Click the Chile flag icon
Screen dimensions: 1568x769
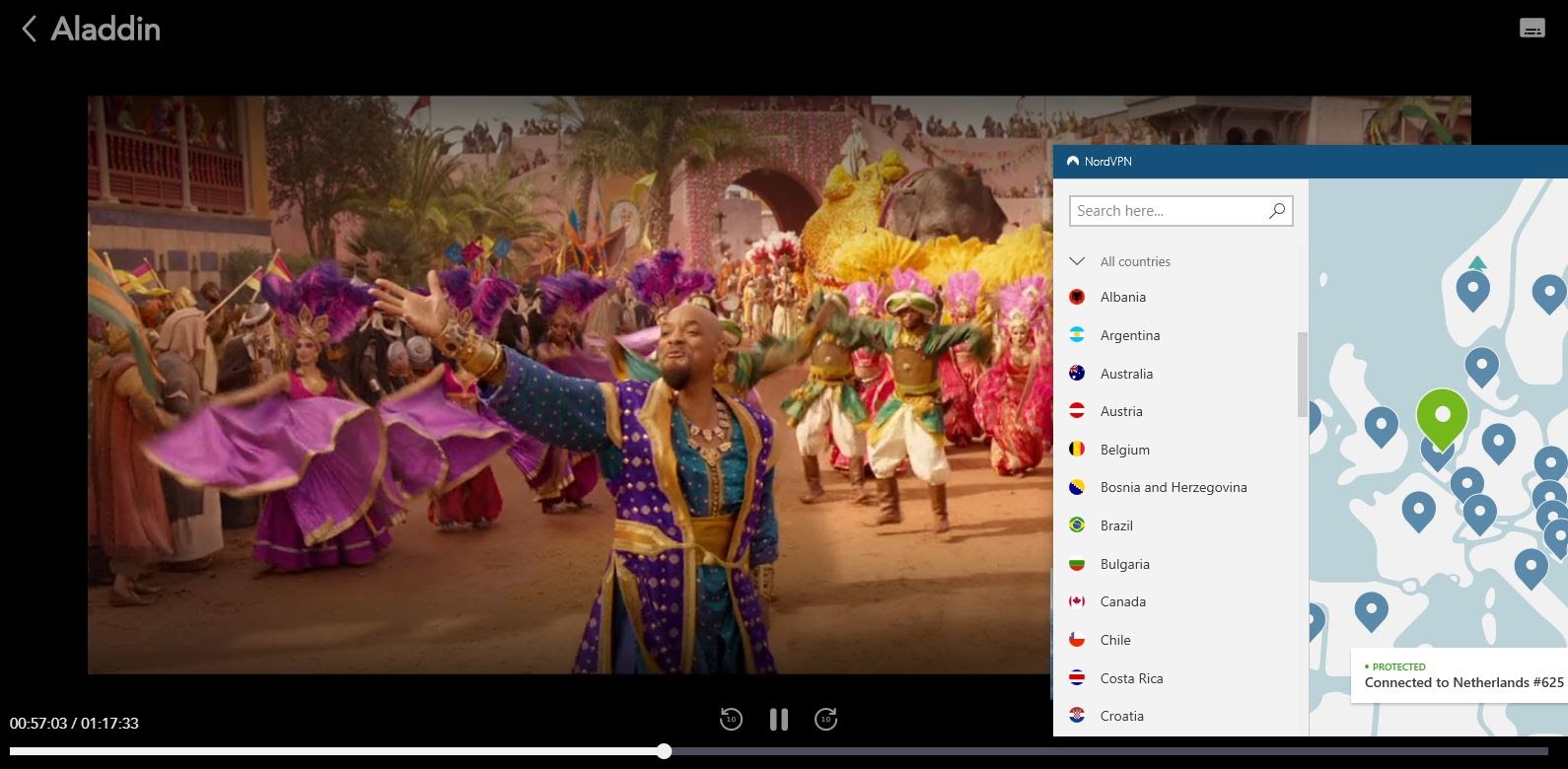click(x=1078, y=640)
